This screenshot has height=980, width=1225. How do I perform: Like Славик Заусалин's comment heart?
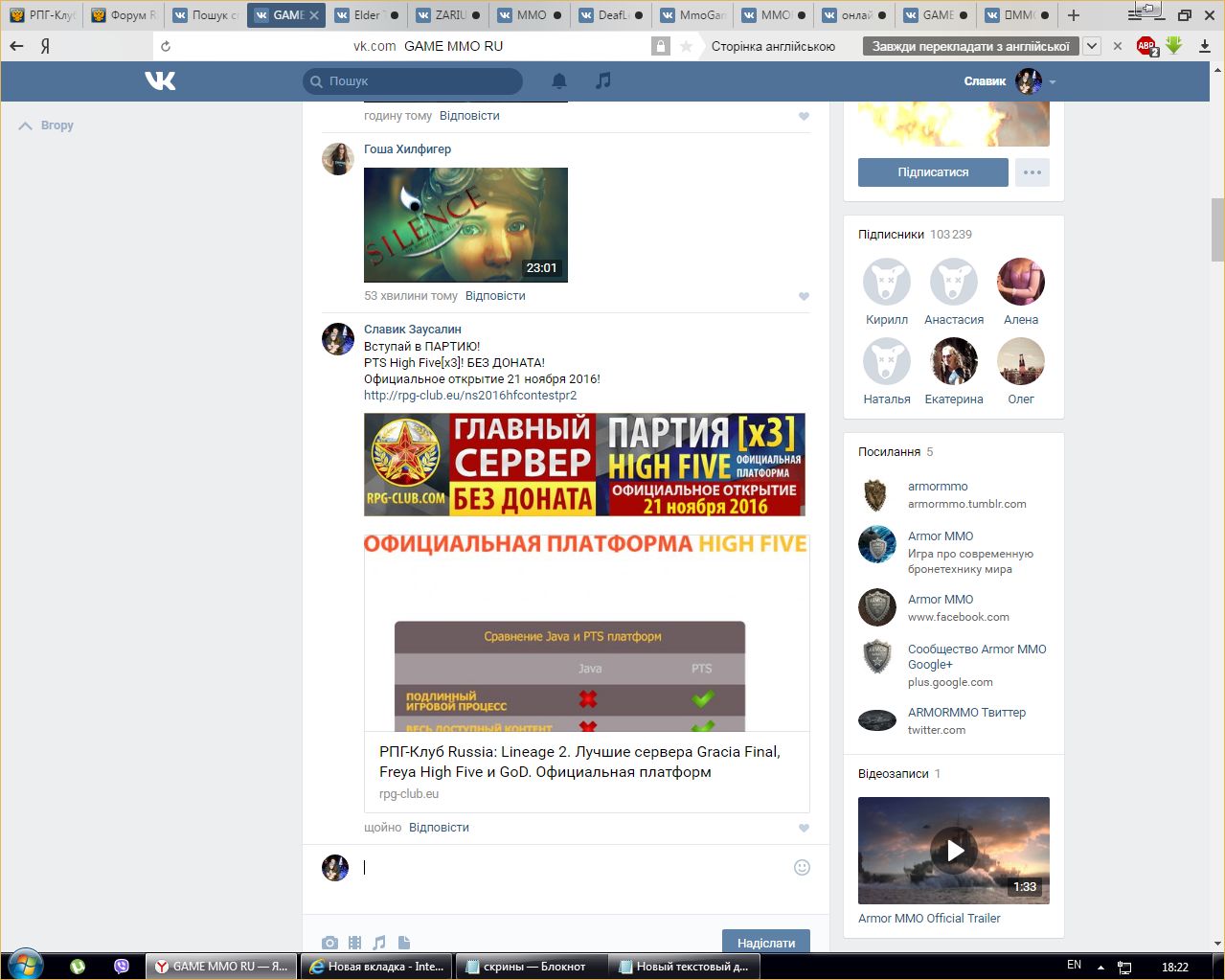pyautogui.click(x=804, y=828)
